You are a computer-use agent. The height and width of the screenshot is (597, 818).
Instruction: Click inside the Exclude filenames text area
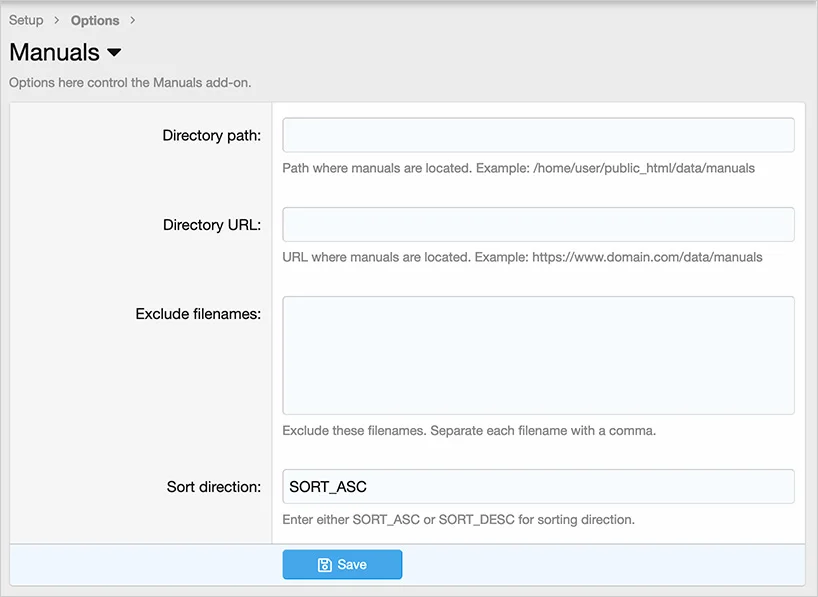point(538,355)
